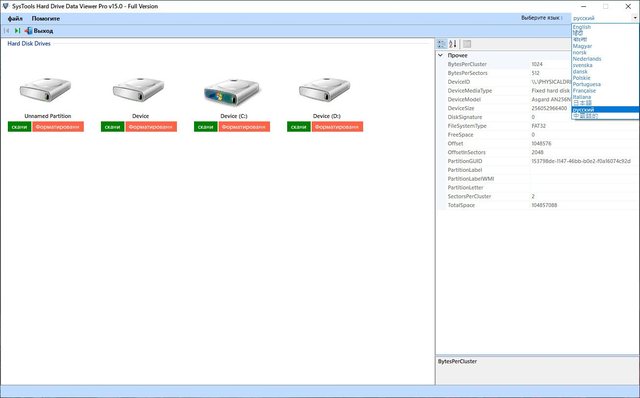The image size is (640, 398).
Task: Choose Portuguesa from the language list
Action: (x=605, y=84)
